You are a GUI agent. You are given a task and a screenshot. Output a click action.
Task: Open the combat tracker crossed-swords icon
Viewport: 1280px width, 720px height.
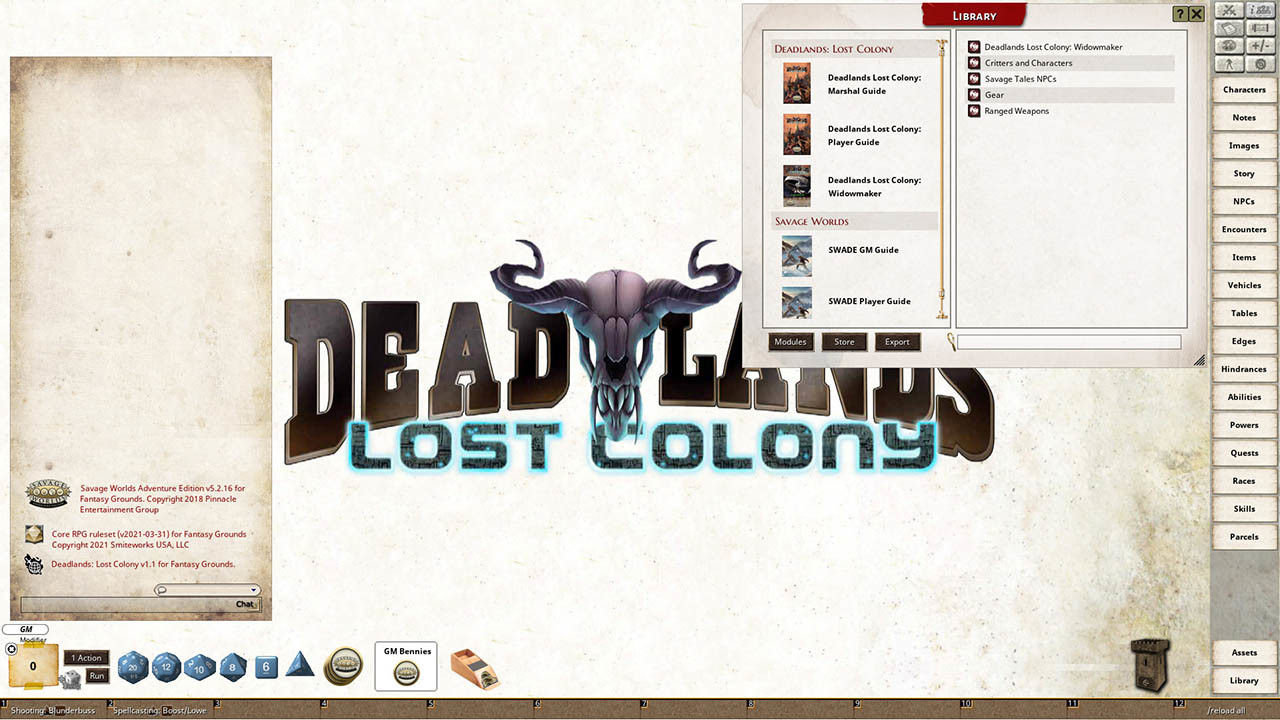point(1228,11)
